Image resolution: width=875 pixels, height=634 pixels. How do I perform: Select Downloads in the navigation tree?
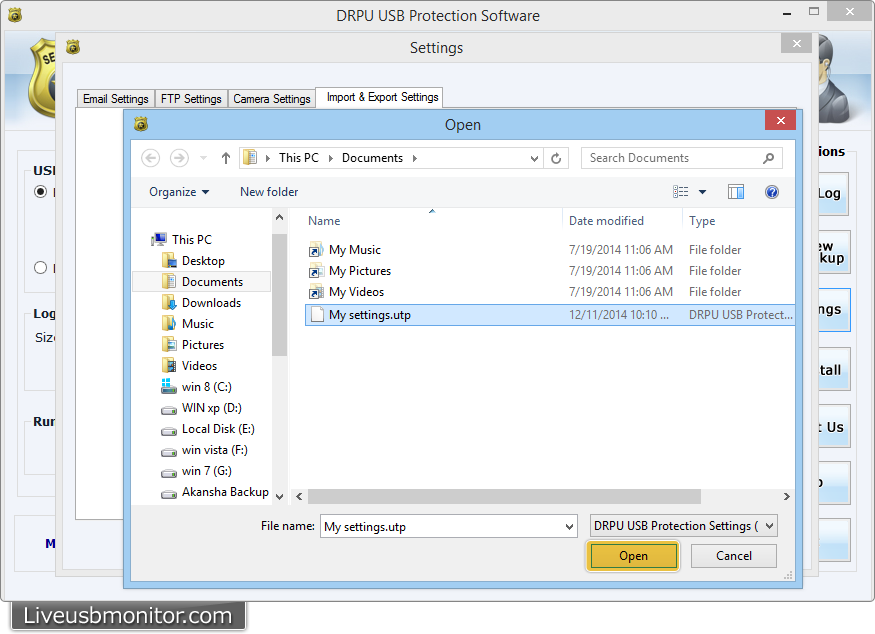point(211,302)
